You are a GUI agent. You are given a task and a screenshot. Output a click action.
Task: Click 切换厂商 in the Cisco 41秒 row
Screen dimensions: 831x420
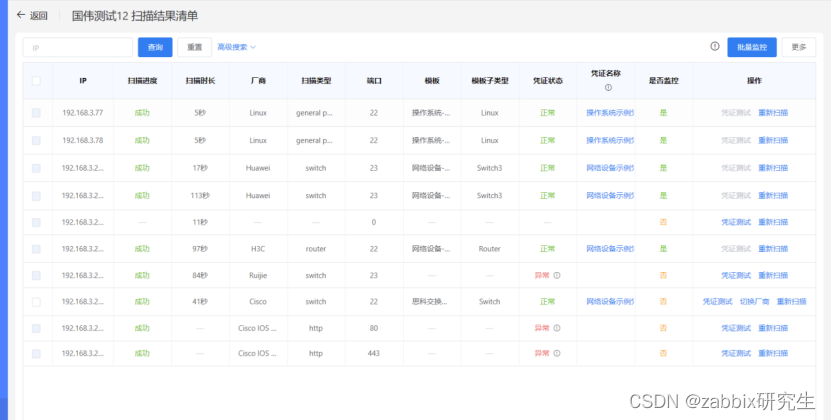755,302
